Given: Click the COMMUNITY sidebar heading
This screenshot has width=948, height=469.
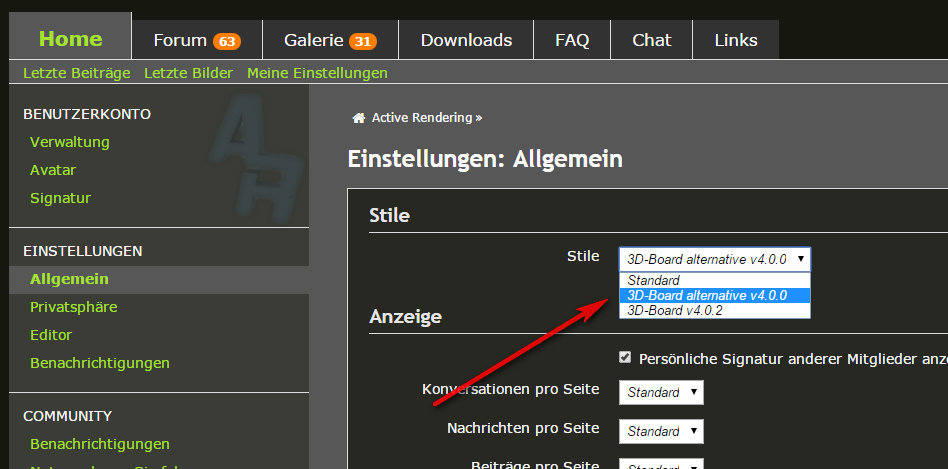Looking at the screenshot, I should tap(68, 416).
